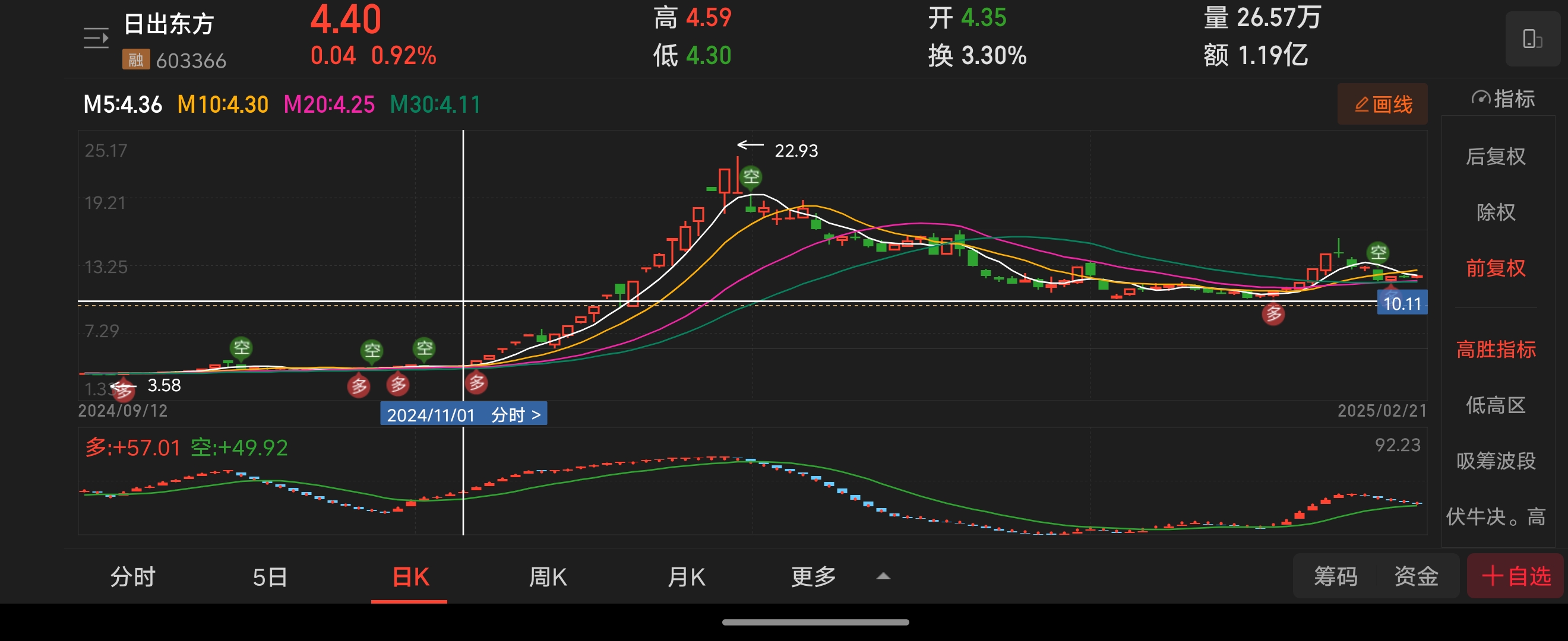Expand 更多 timeframe options
The width and height of the screenshot is (1568, 641).
point(813,576)
